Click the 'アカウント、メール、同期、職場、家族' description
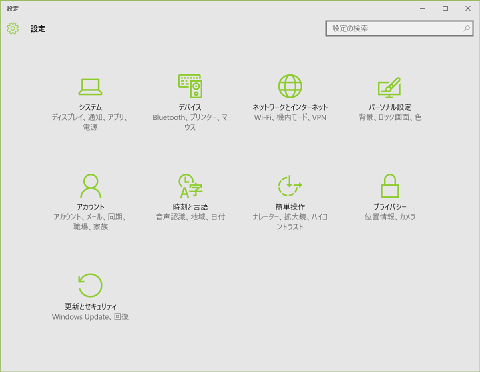 click(x=90, y=222)
